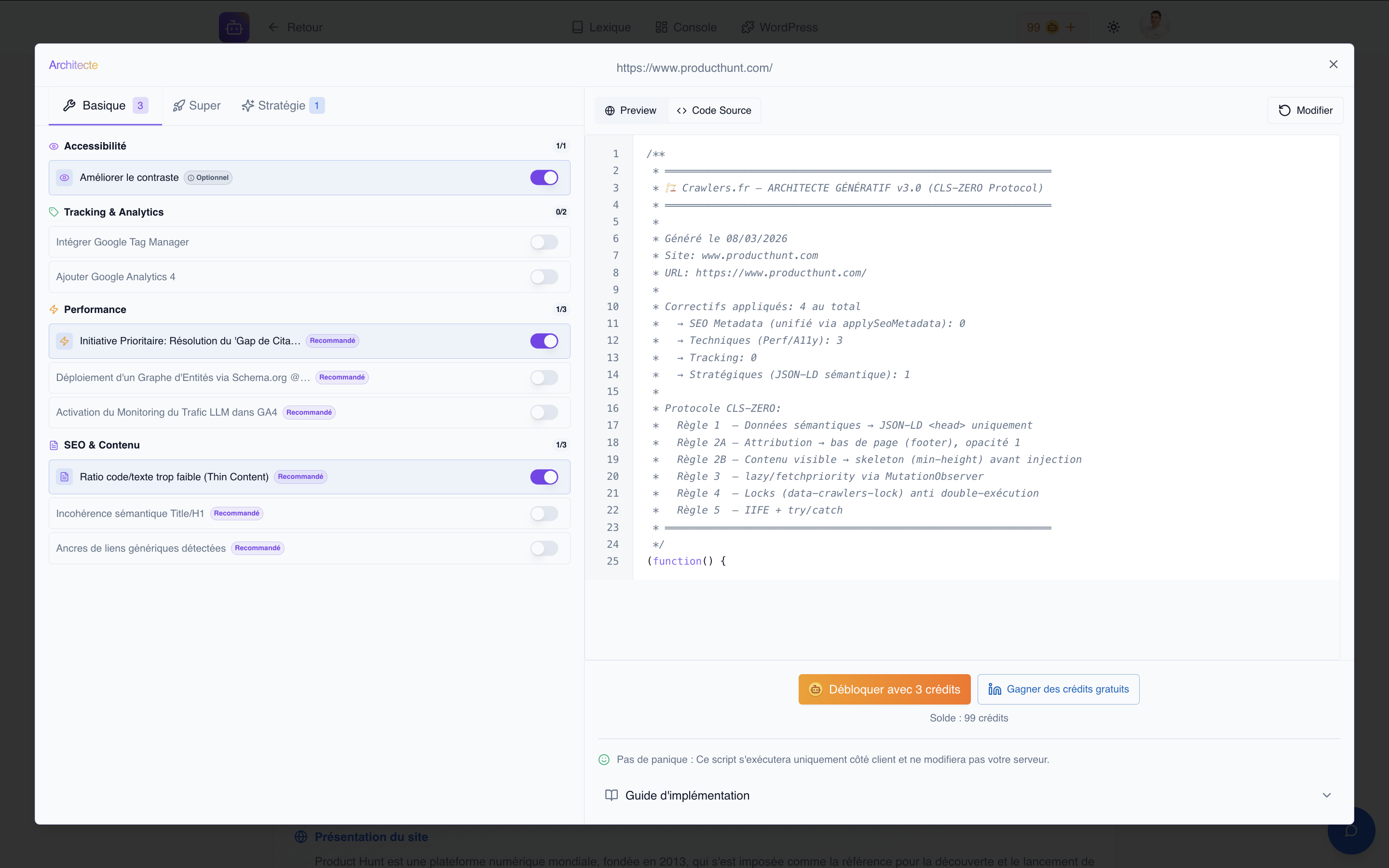Enable Incohérence sémantique Title/H1 toggle

(x=544, y=514)
